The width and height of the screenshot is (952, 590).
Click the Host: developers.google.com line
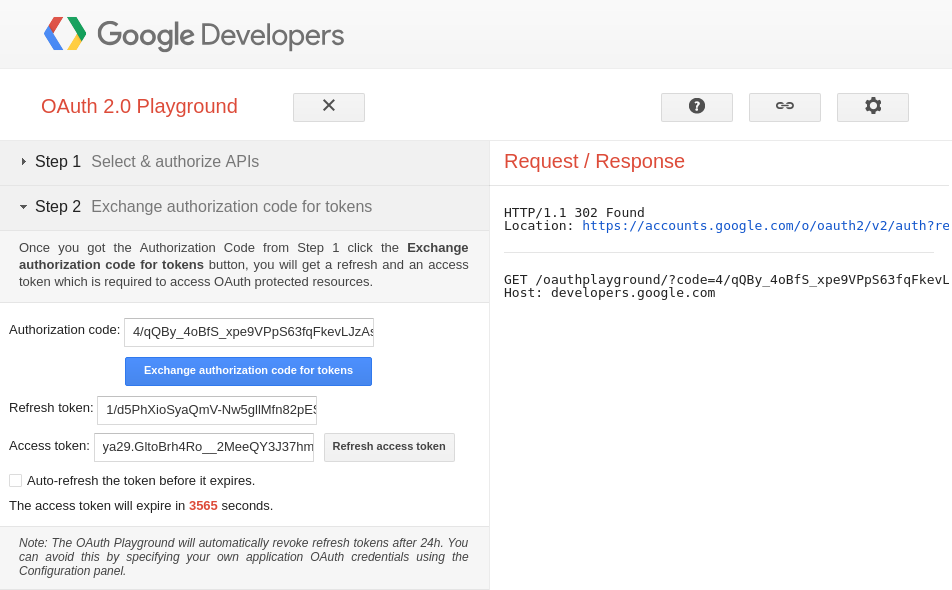pyautogui.click(x=610, y=293)
